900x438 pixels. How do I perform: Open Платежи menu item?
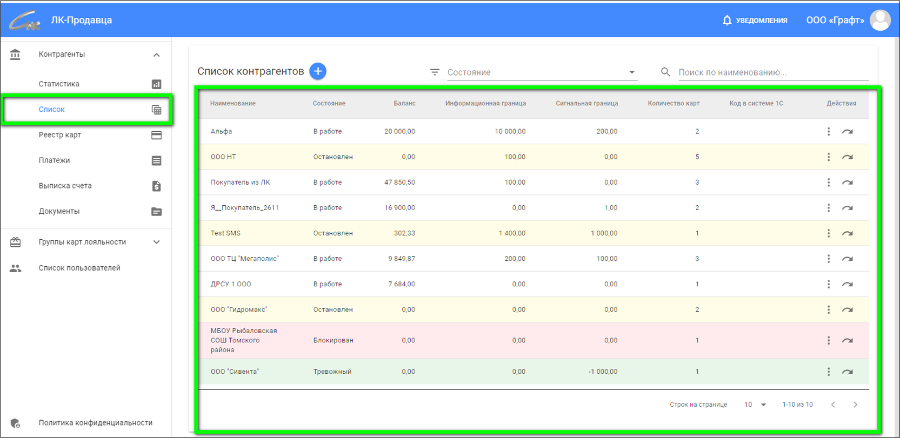54,160
